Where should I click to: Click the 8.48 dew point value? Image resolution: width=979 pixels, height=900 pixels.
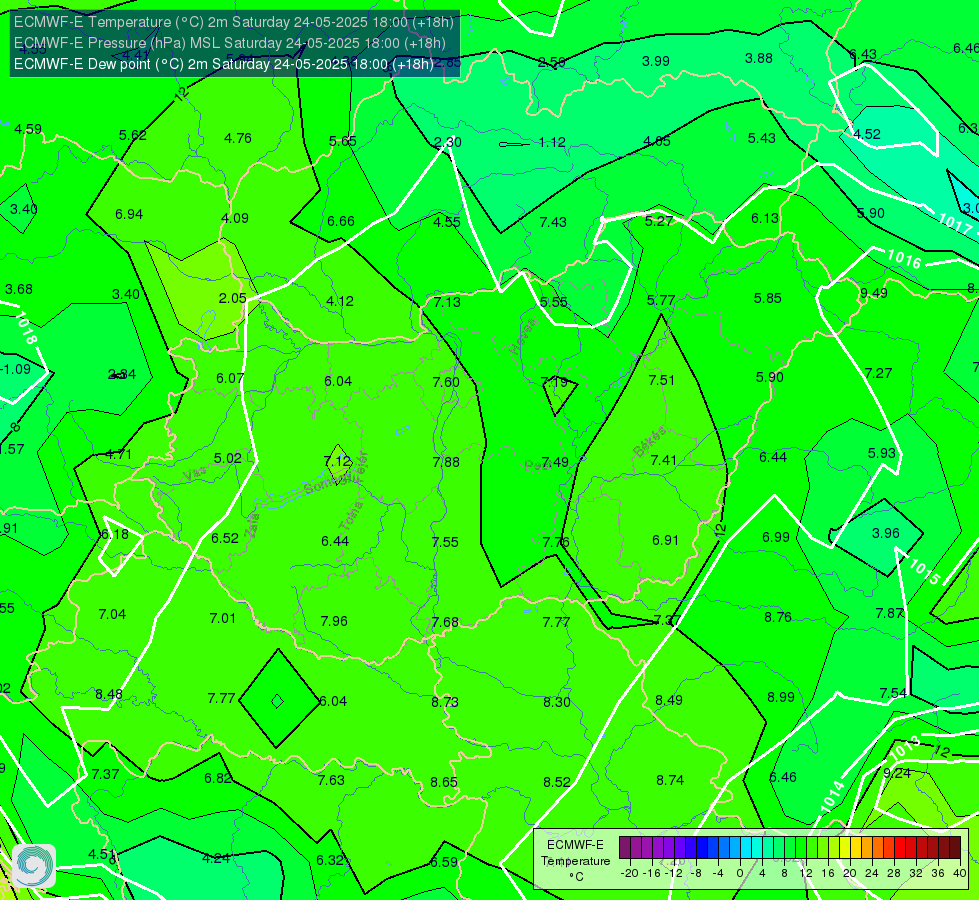(109, 694)
